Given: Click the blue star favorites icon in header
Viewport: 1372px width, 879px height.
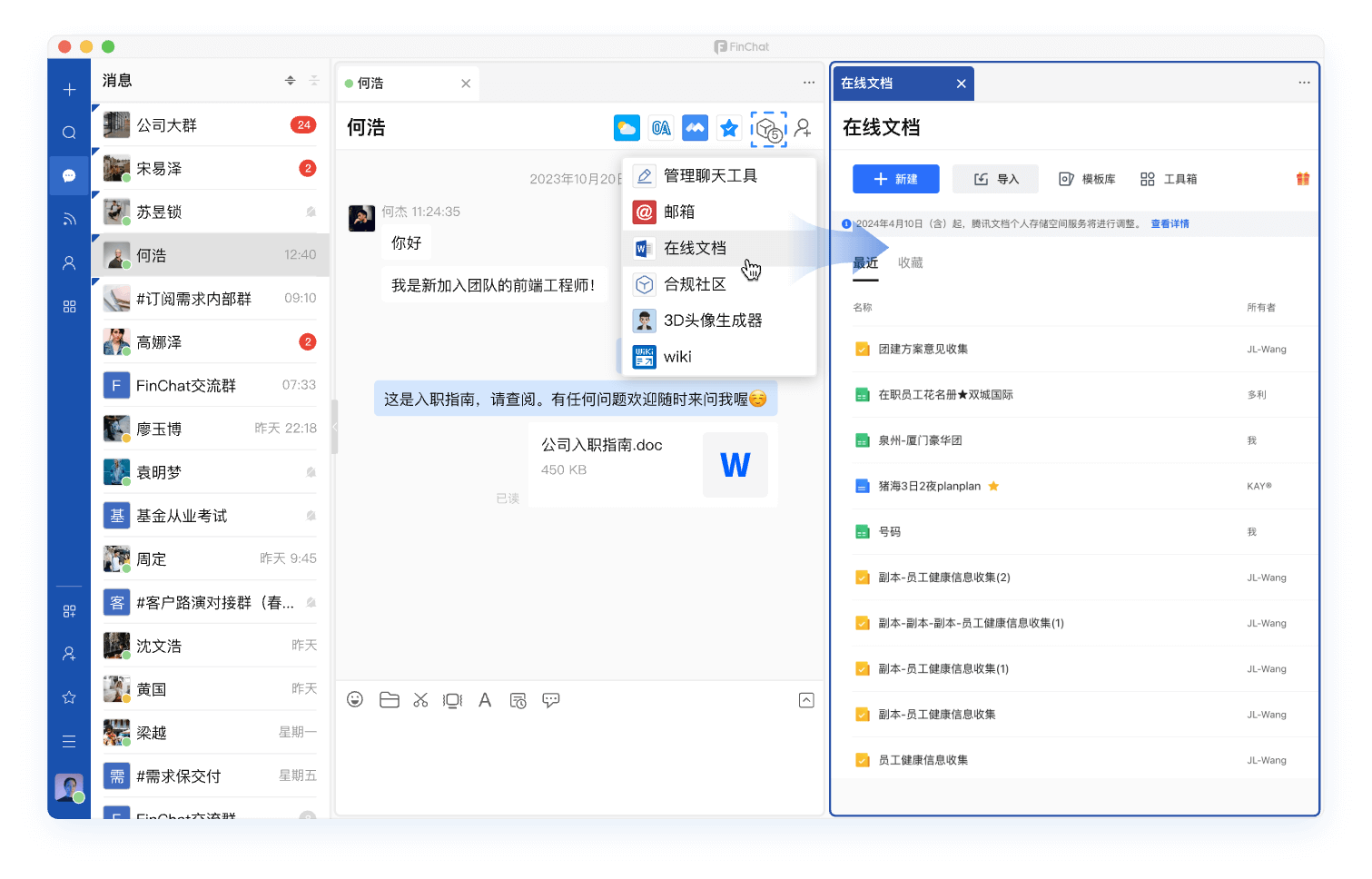Looking at the screenshot, I should (728, 128).
